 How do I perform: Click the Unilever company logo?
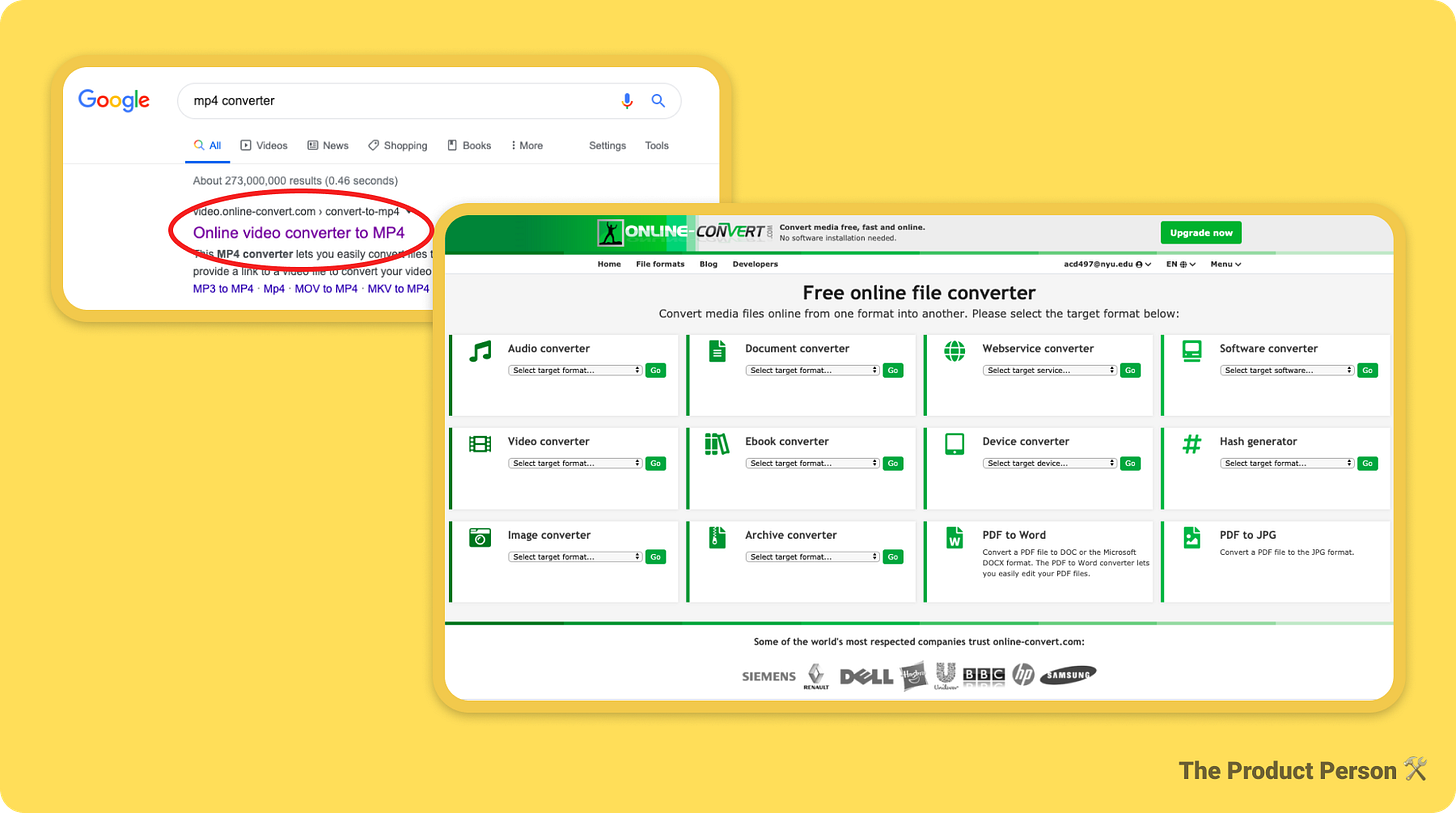pos(946,675)
